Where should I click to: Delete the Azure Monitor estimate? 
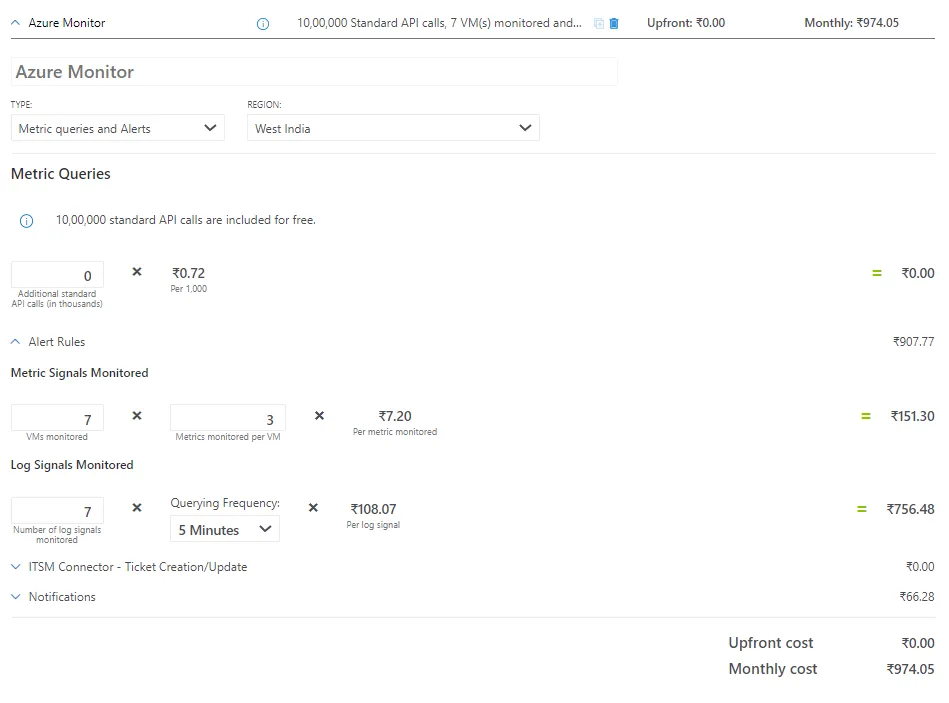click(x=613, y=22)
